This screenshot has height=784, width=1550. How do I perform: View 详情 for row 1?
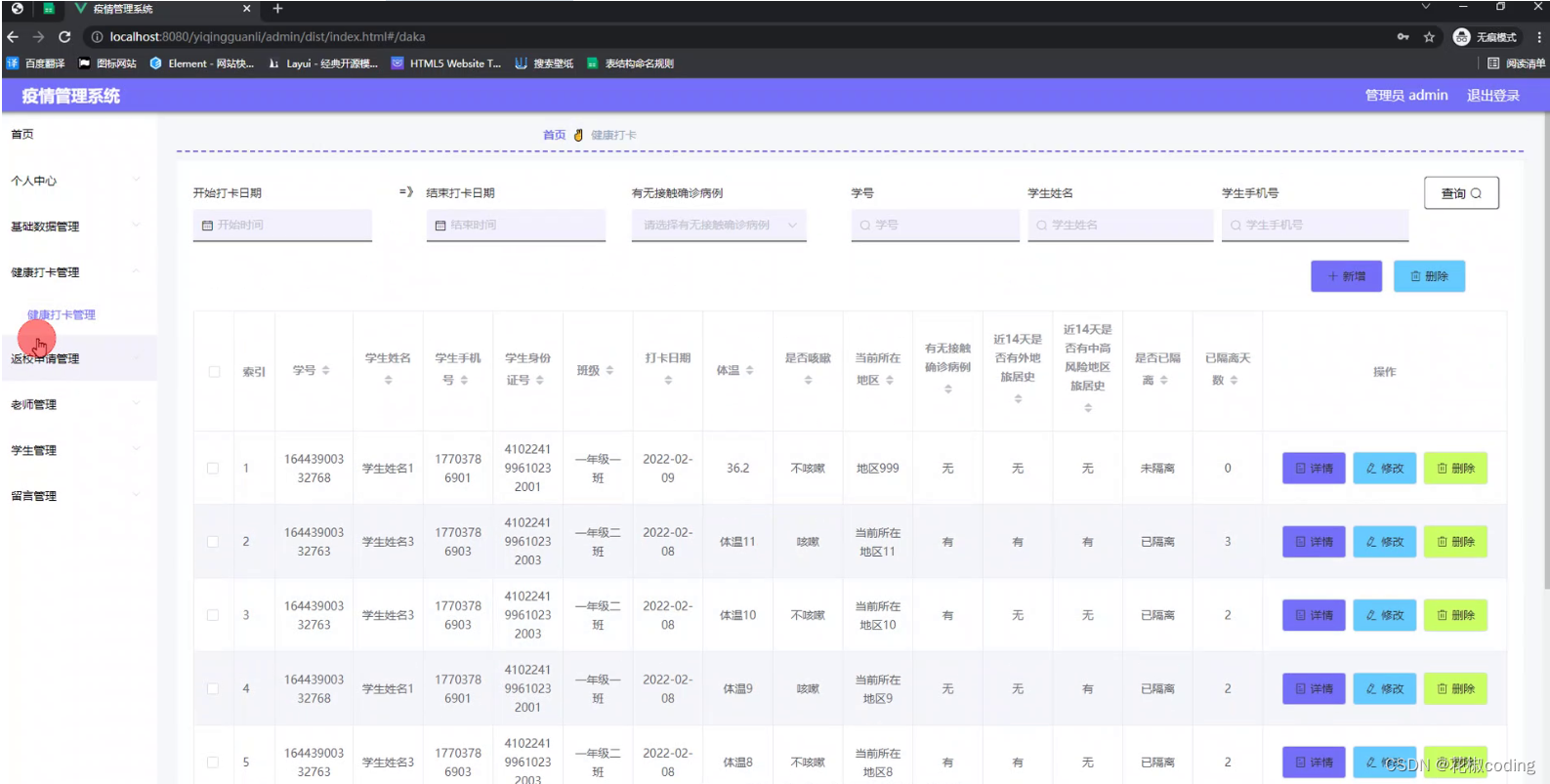coord(1314,469)
